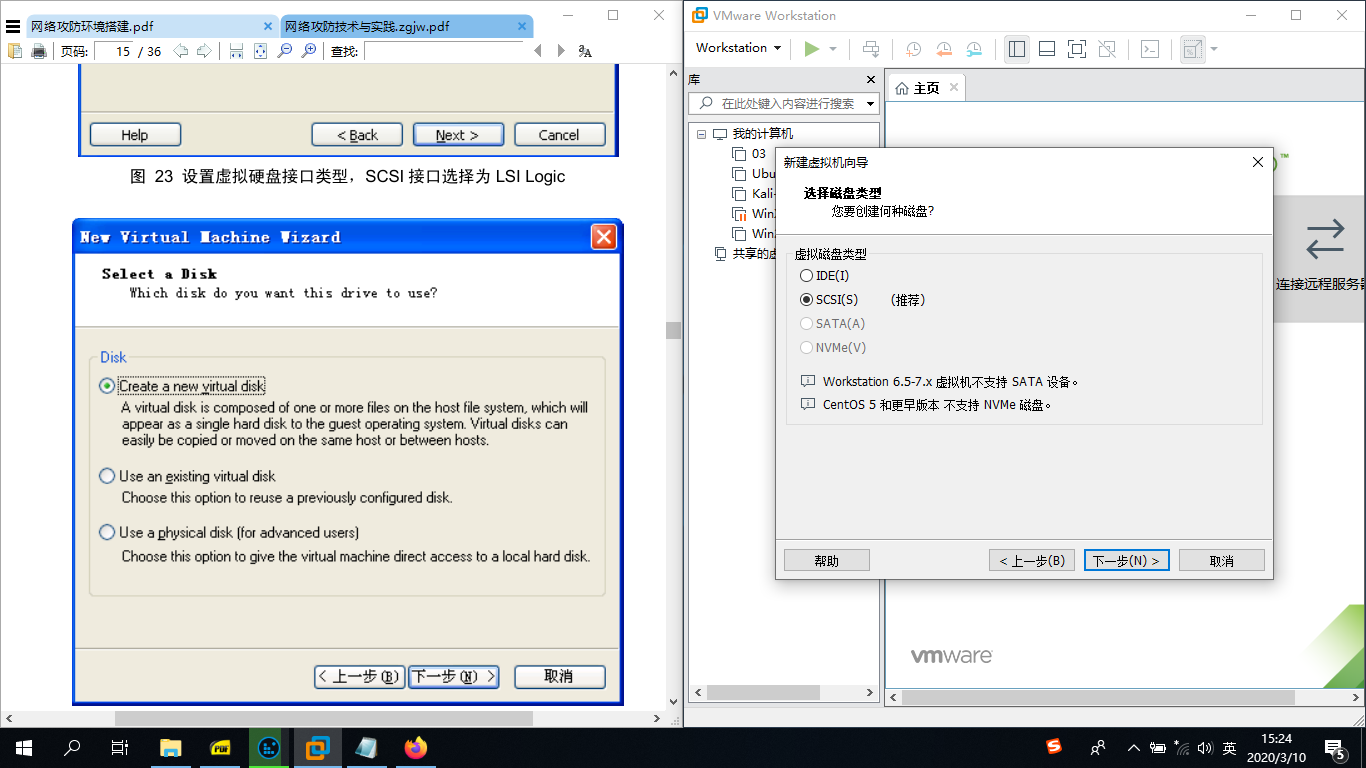The image size is (1366, 768).
Task: Open the PDF reader hamburger menu
Action: coord(12,26)
